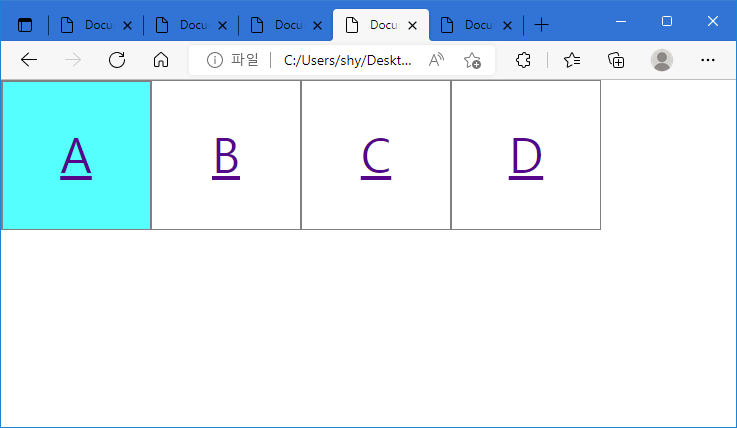
Task: Expand Settings and more ellipsis menu
Action: click(708, 60)
